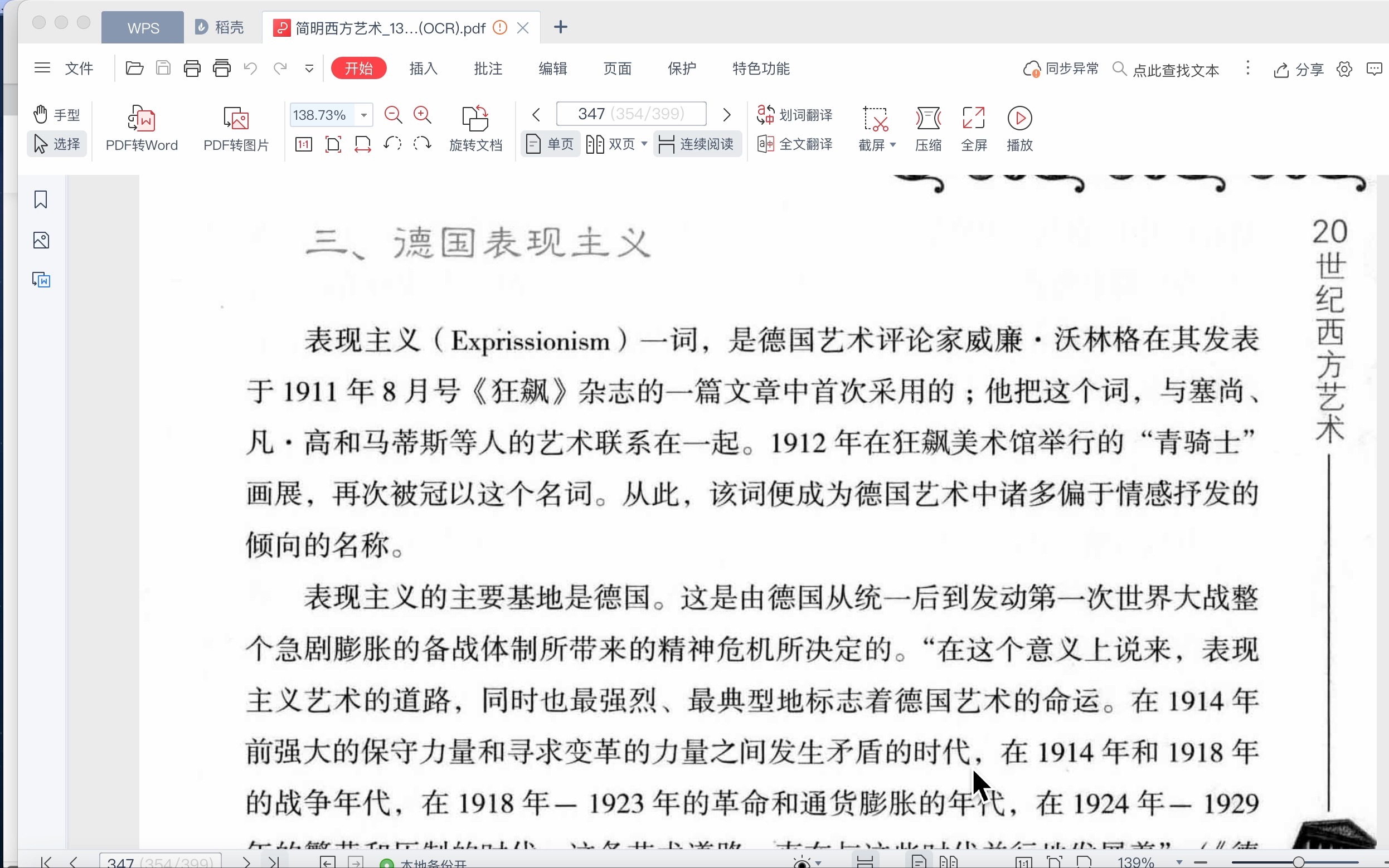Click the PDF file tab warning icon
The image size is (1389, 868).
tap(500, 27)
